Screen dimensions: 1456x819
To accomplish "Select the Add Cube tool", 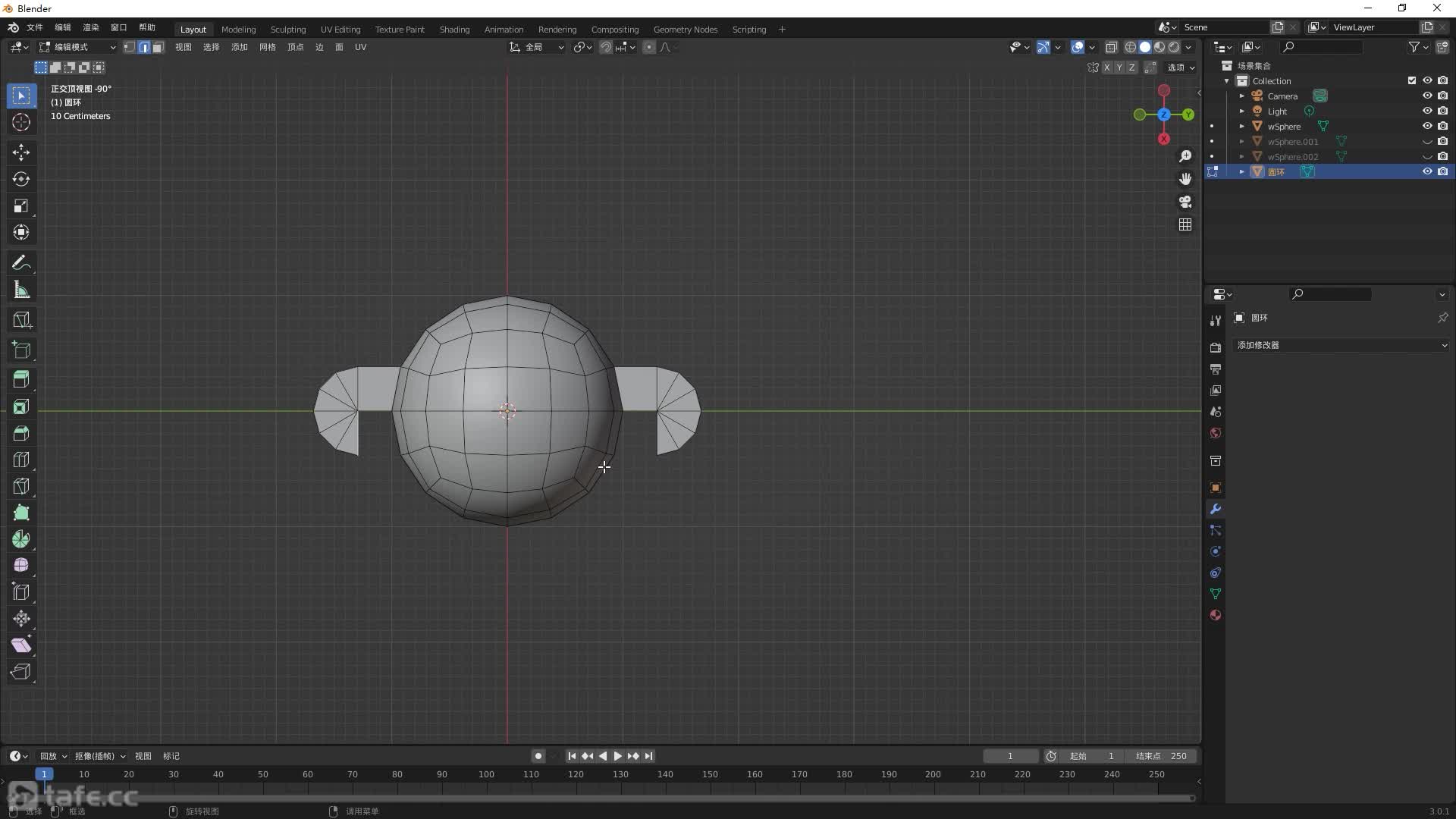I will coord(21,350).
